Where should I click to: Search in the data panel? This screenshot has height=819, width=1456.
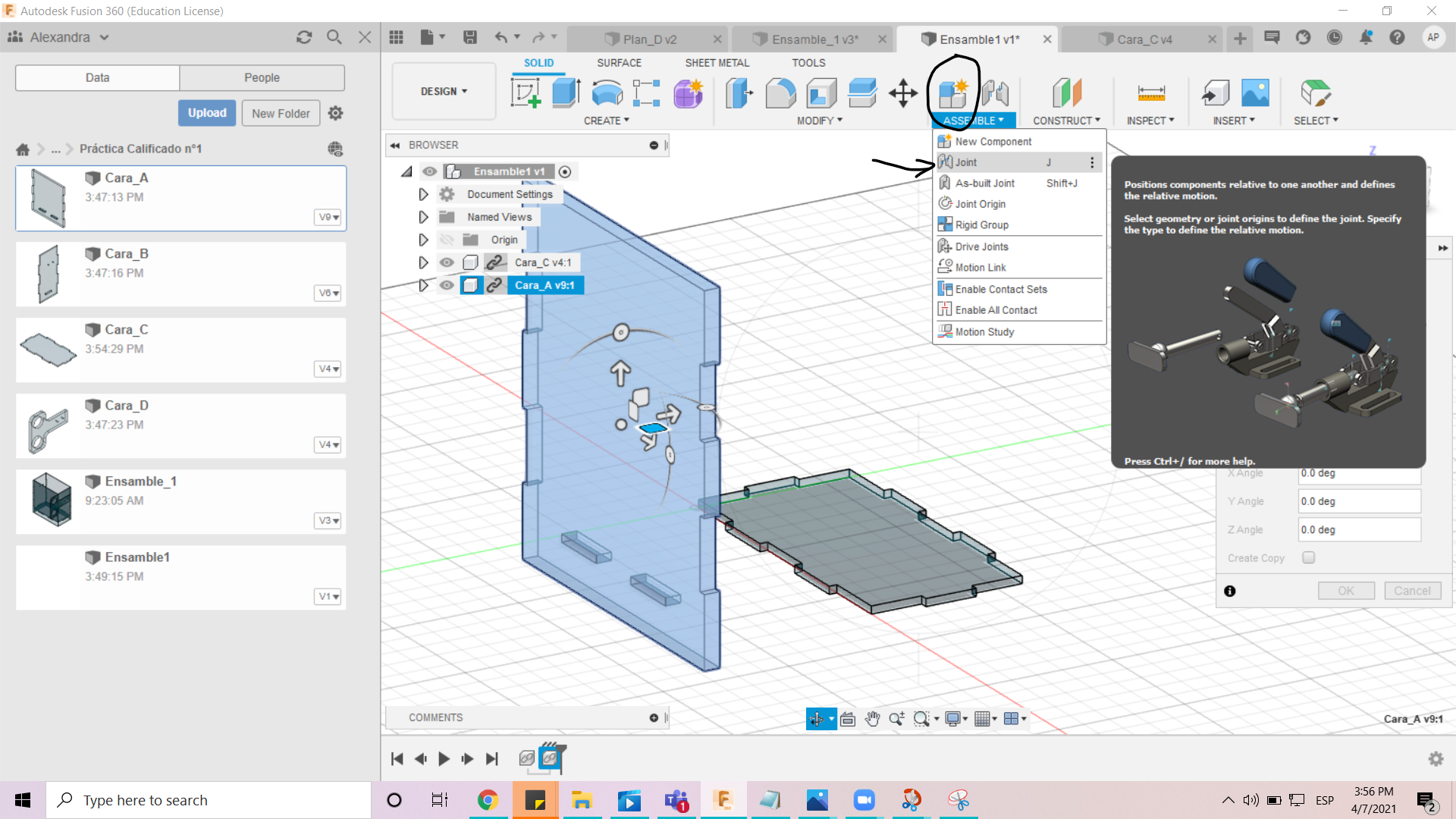(334, 37)
